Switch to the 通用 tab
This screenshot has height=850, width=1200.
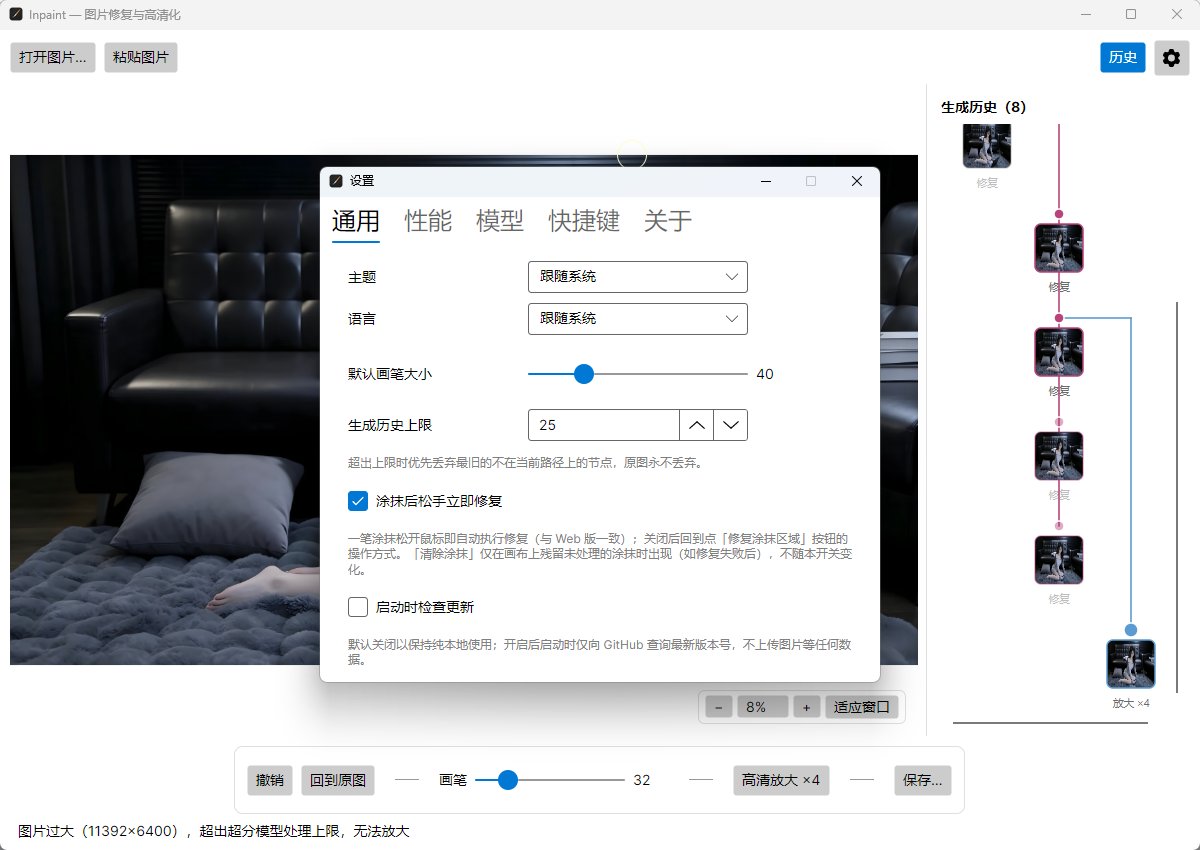pyautogui.click(x=356, y=221)
